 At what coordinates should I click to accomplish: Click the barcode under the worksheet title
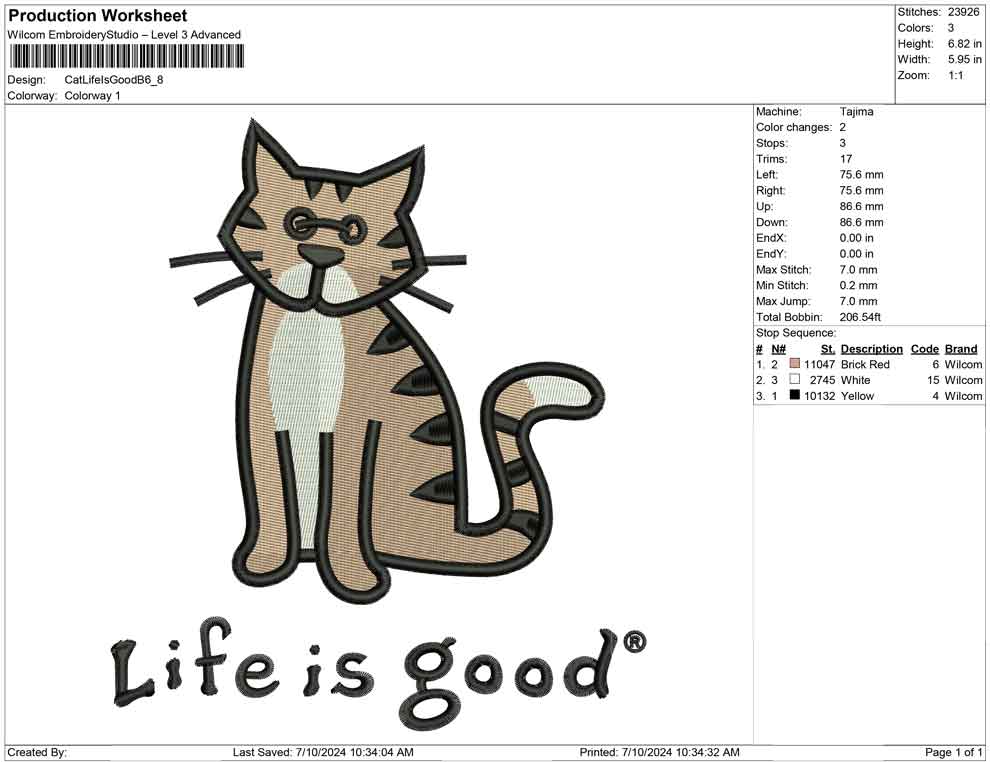[x=126, y=57]
